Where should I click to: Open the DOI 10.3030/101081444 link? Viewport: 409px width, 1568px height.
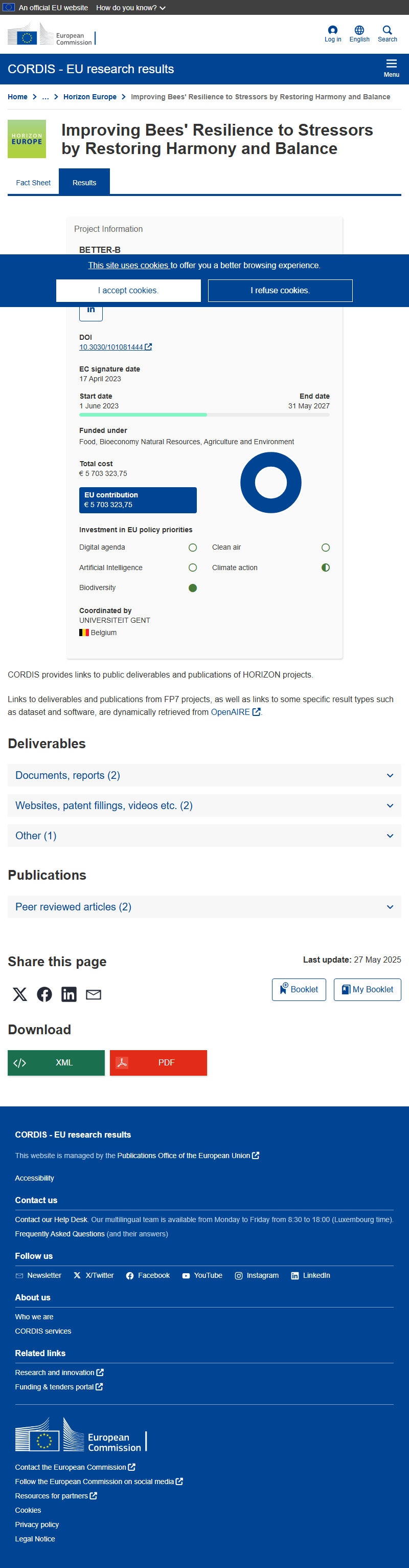[x=116, y=347]
